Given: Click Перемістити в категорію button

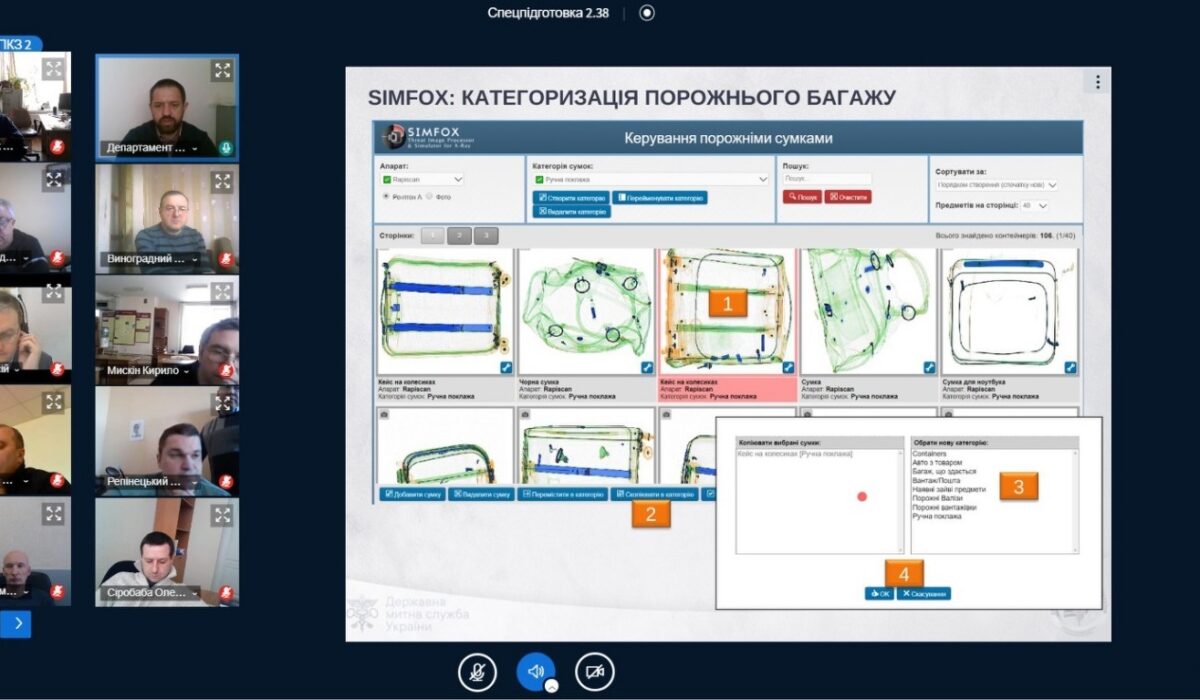Looking at the screenshot, I should (563, 494).
